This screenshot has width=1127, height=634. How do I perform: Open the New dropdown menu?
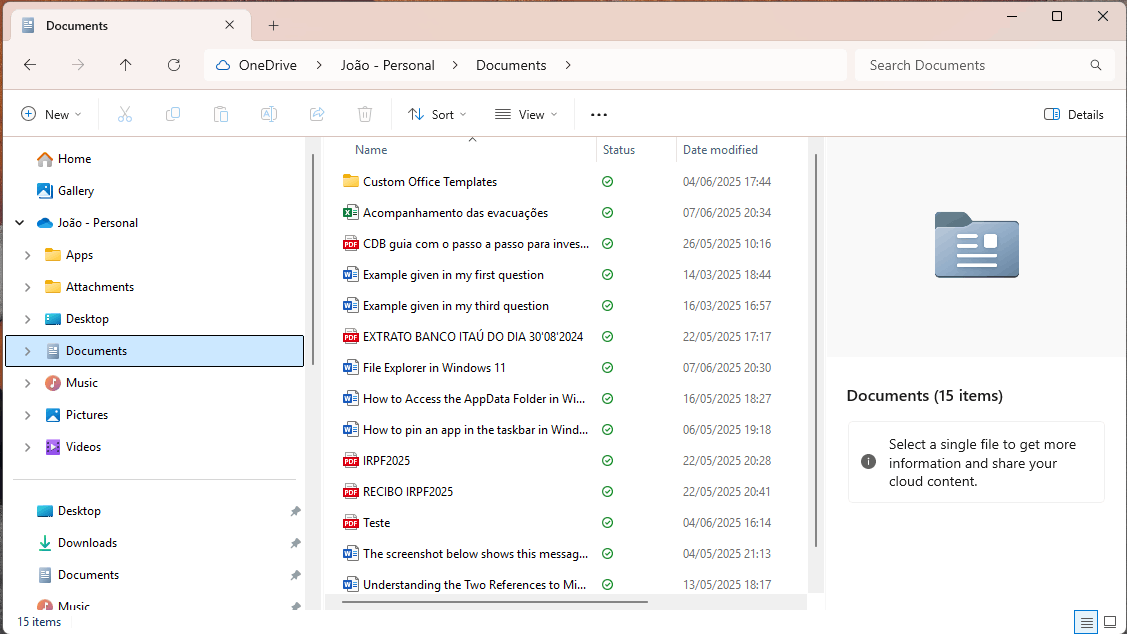pos(51,114)
